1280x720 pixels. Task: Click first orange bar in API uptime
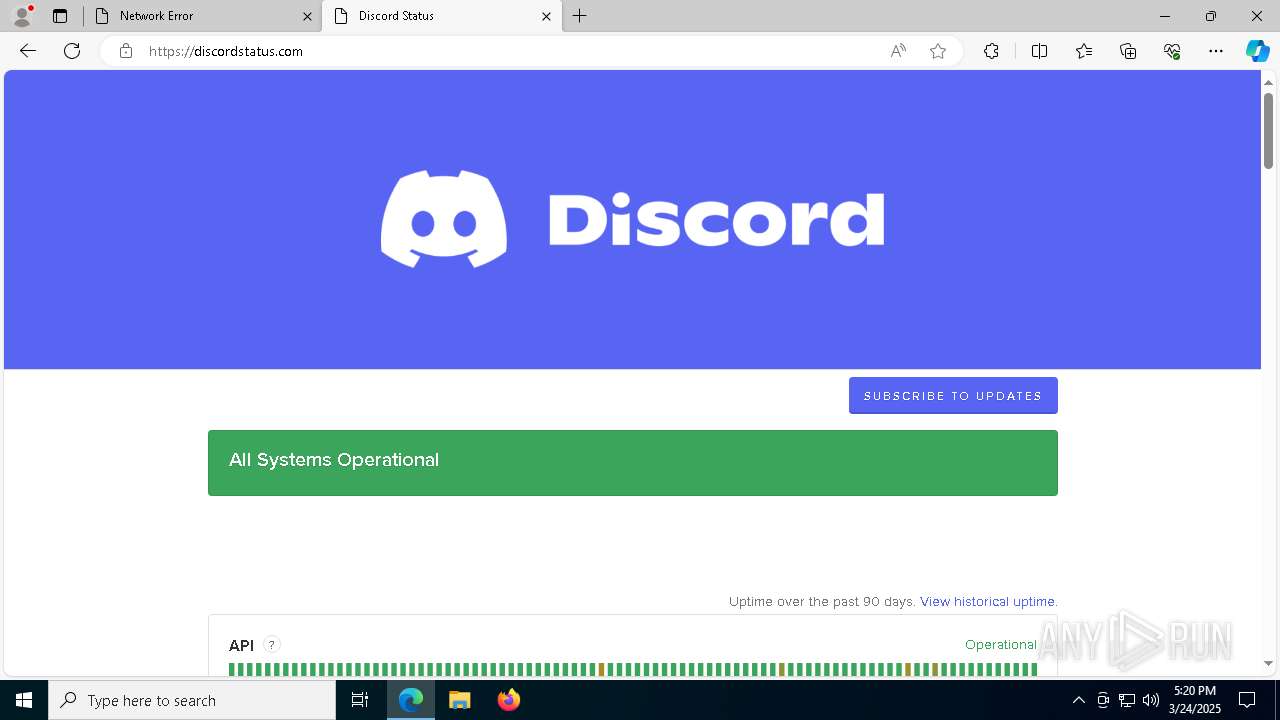coord(602,669)
